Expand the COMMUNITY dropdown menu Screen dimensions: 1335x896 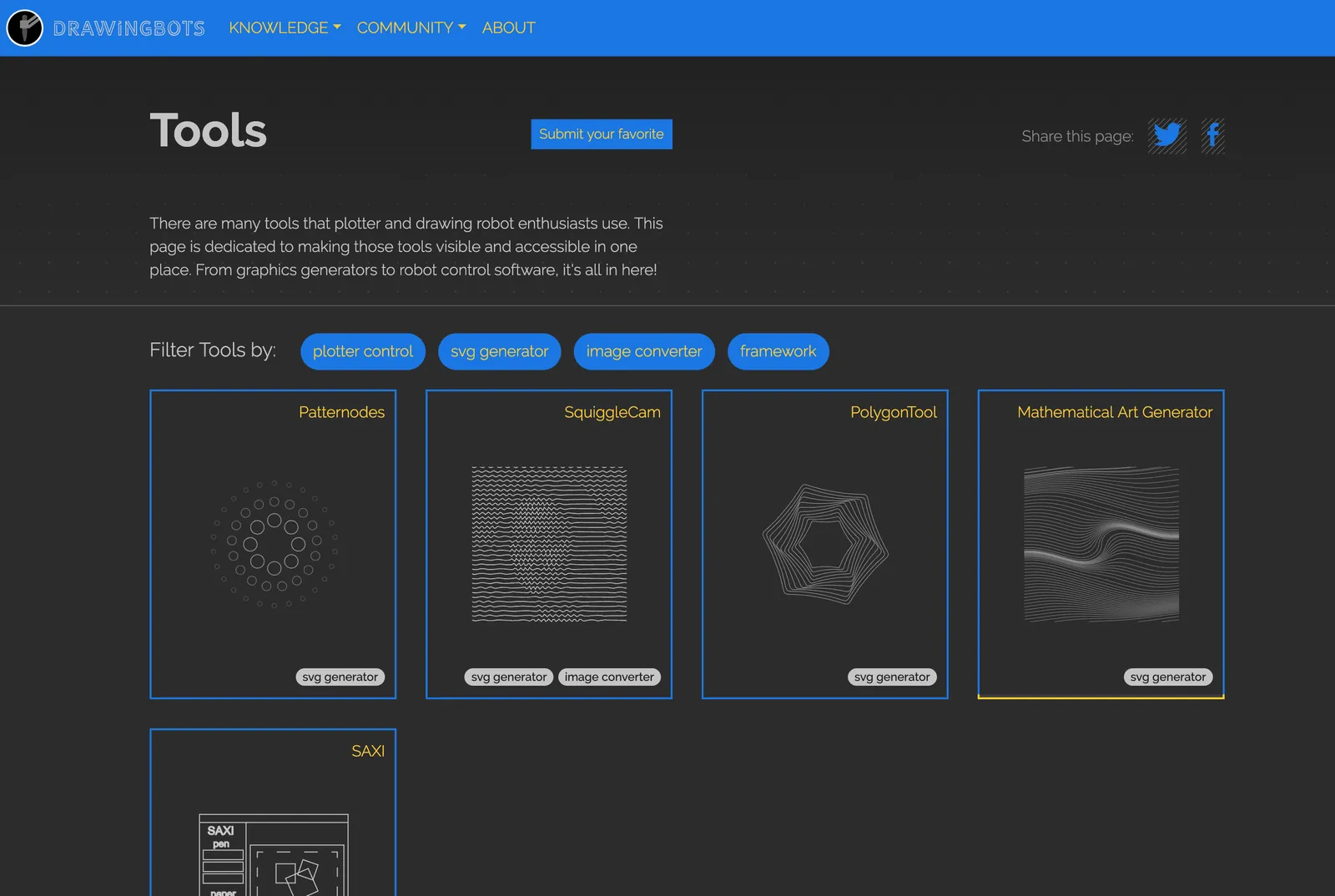[411, 28]
